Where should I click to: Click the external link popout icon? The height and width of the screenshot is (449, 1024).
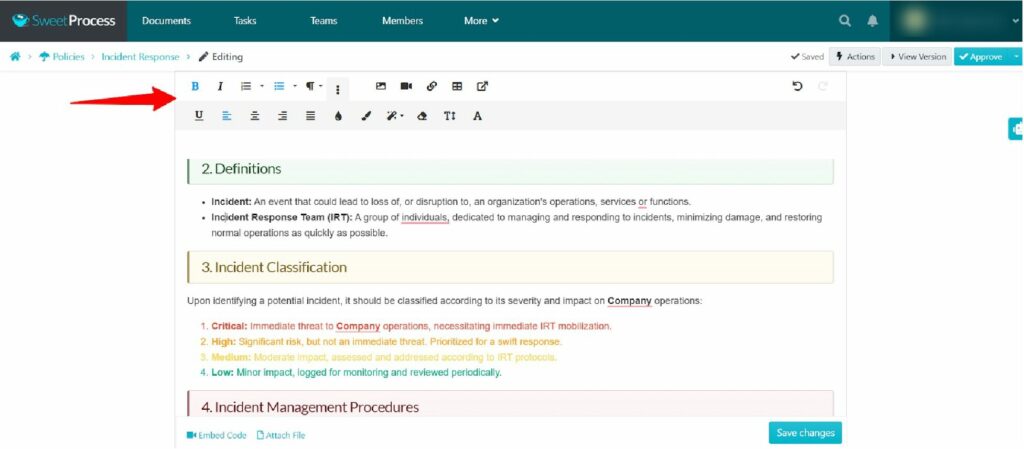482,86
